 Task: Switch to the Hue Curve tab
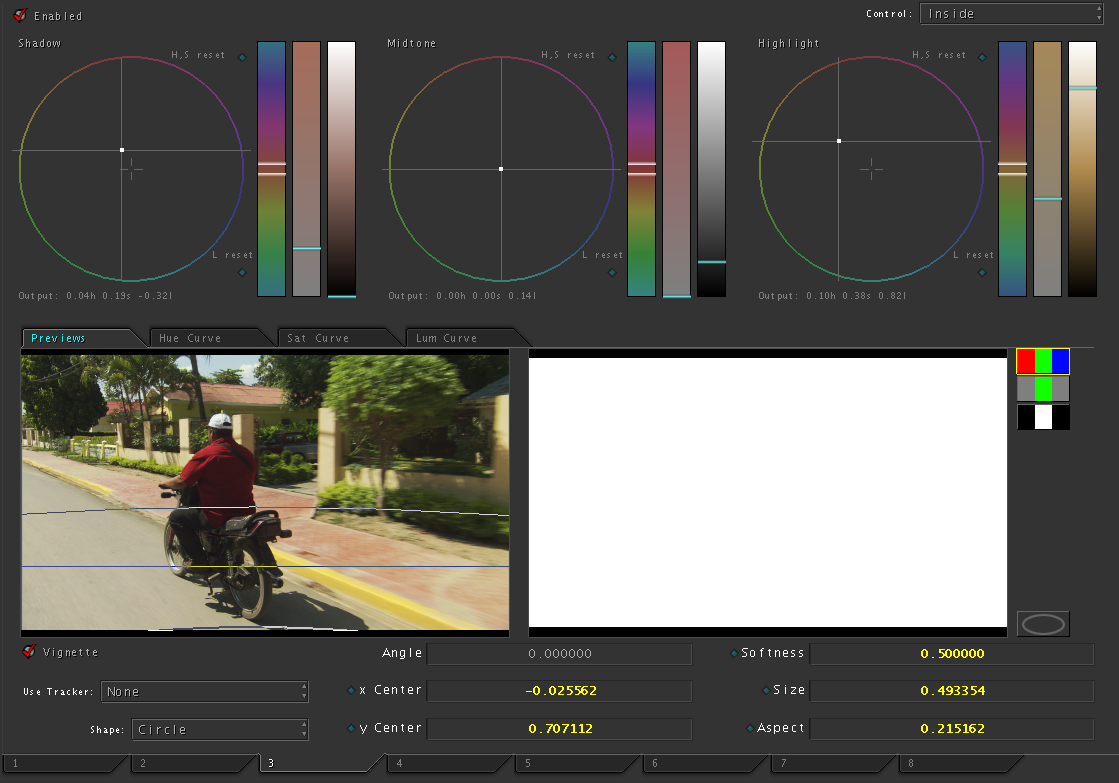190,338
